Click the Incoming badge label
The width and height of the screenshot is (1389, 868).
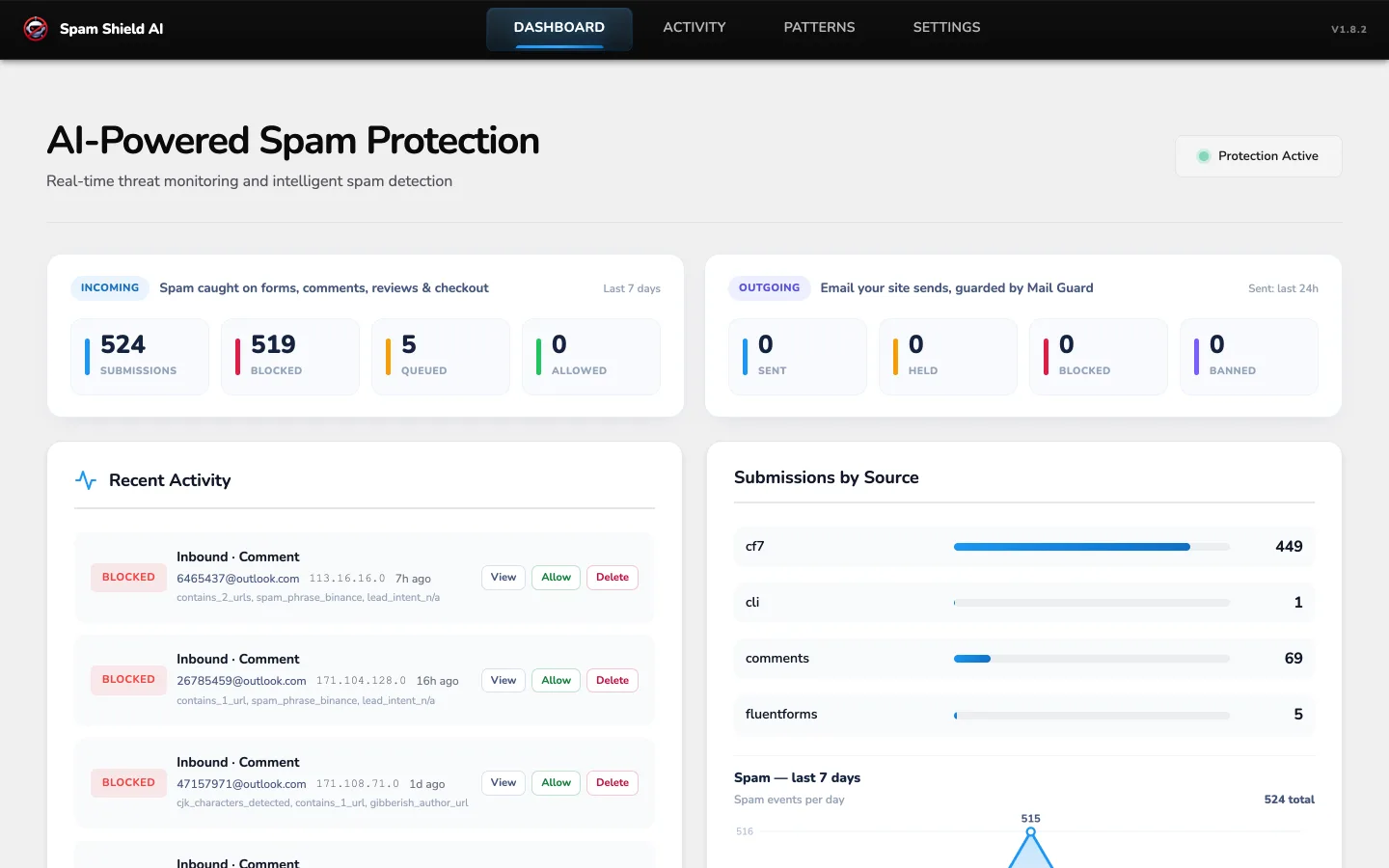point(110,287)
